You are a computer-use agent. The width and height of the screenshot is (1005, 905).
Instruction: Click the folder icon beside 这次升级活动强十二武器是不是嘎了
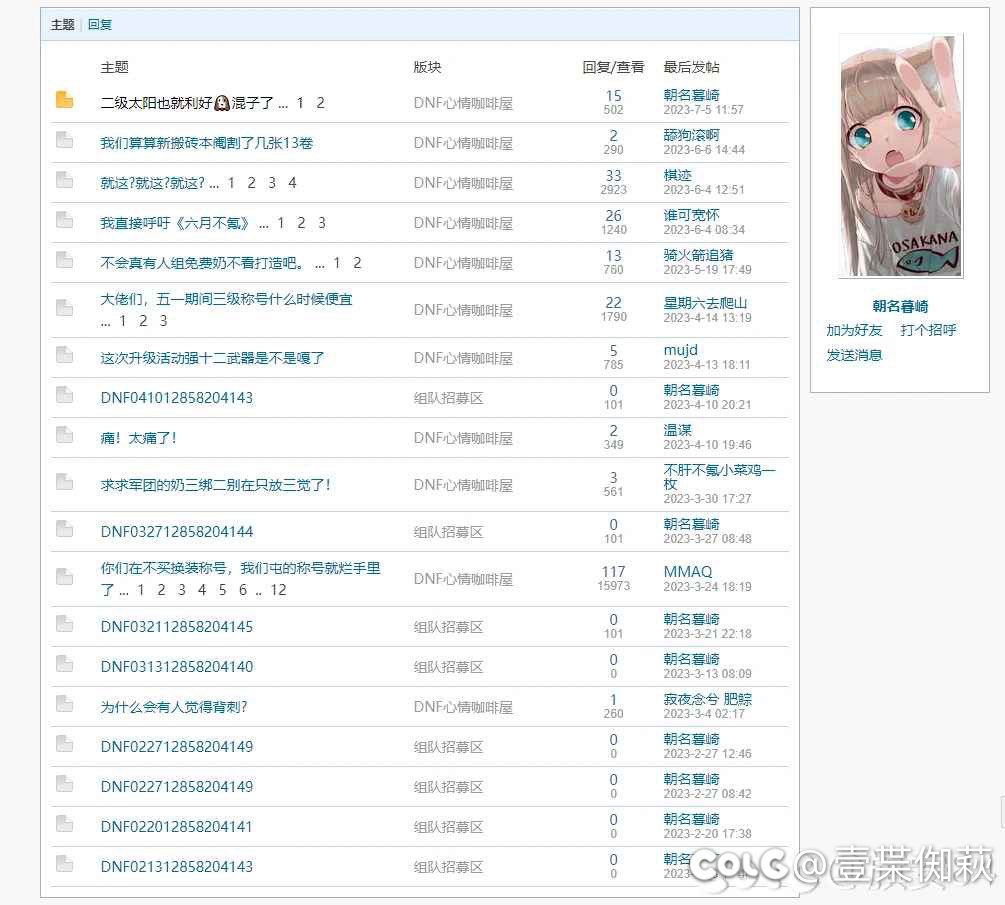tap(65, 355)
